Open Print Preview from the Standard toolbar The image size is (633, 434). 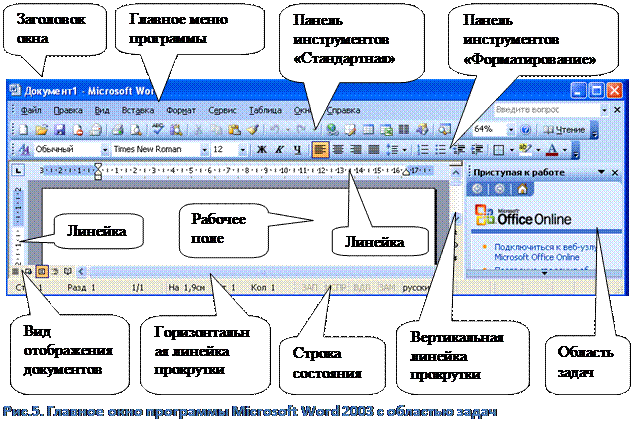[136, 130]
